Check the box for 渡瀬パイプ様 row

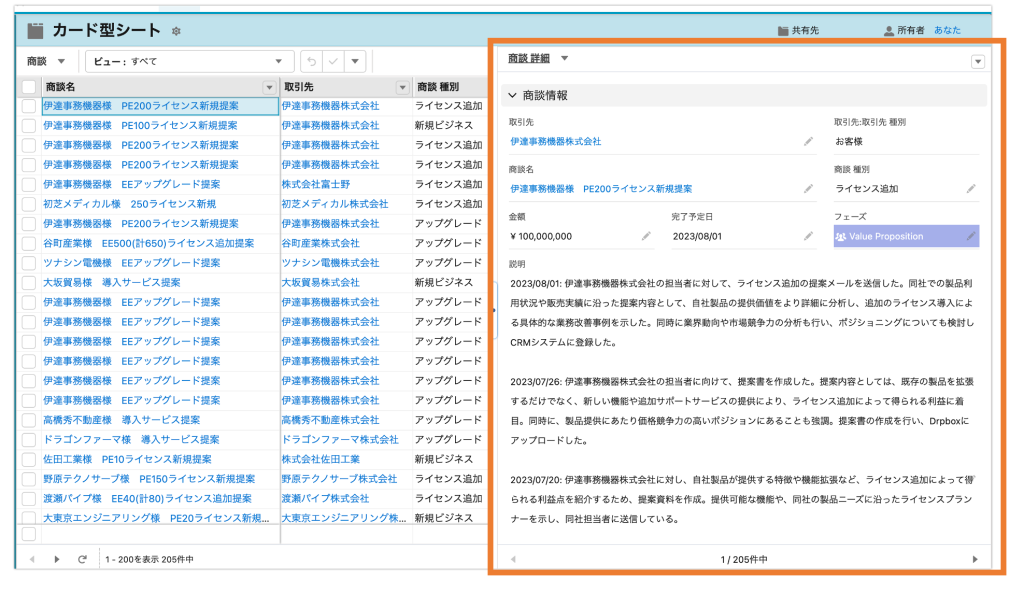pyautogui.click(x=29, y=498)
